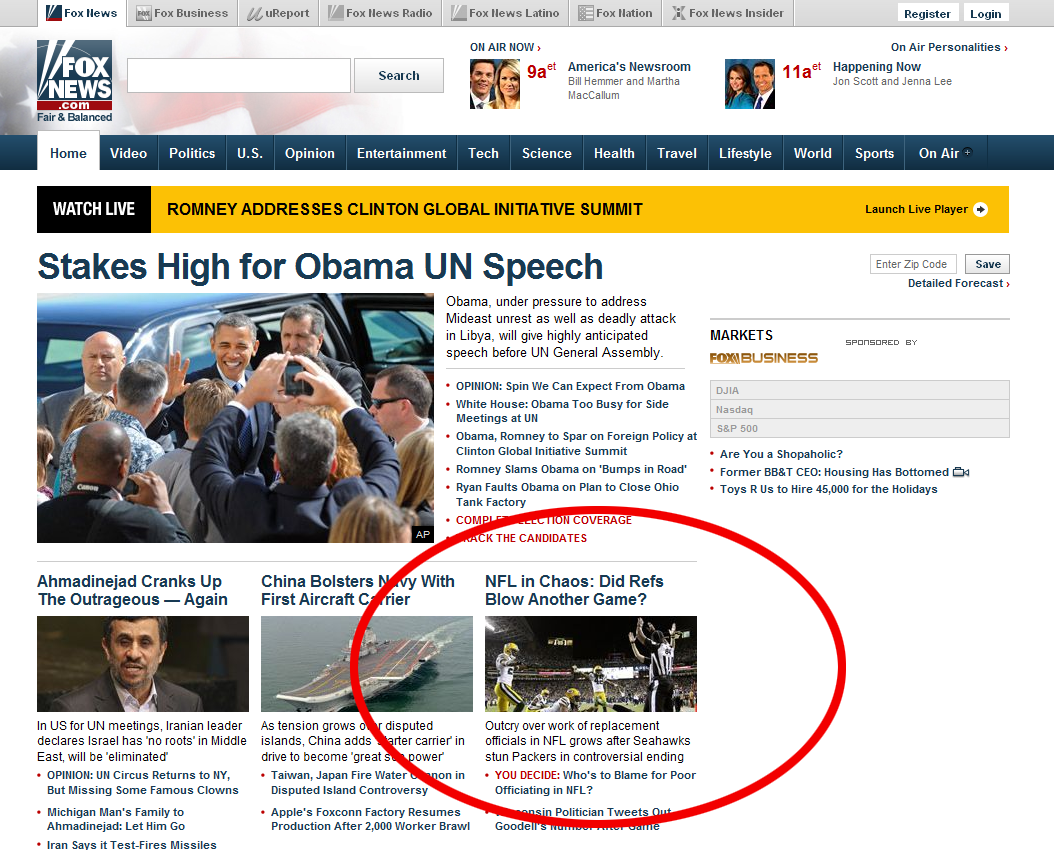Click the search text field

tap(239, 75)
